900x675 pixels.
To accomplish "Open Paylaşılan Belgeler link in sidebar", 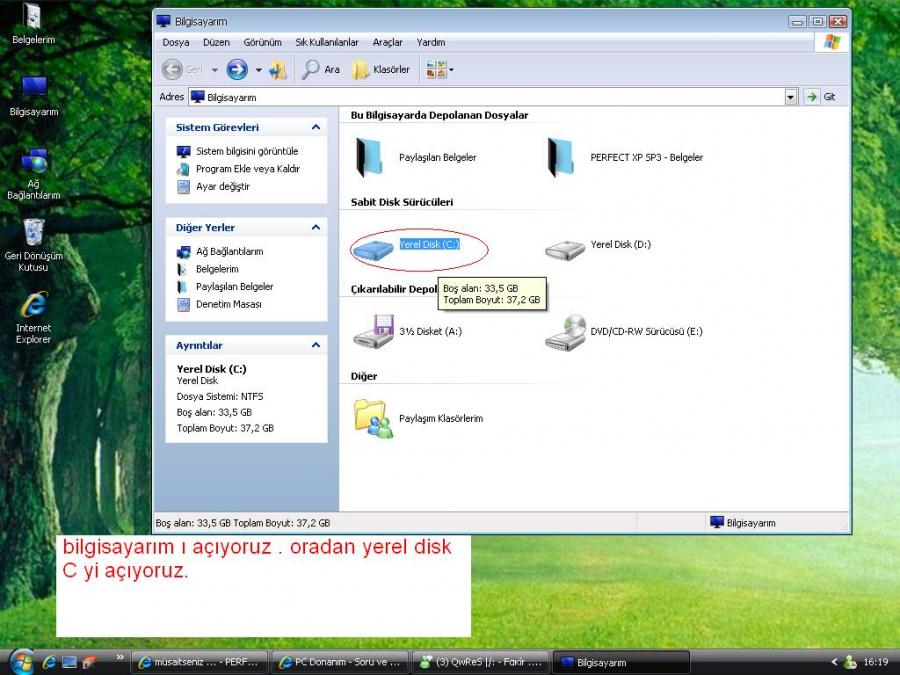I will tap(234, 286).
